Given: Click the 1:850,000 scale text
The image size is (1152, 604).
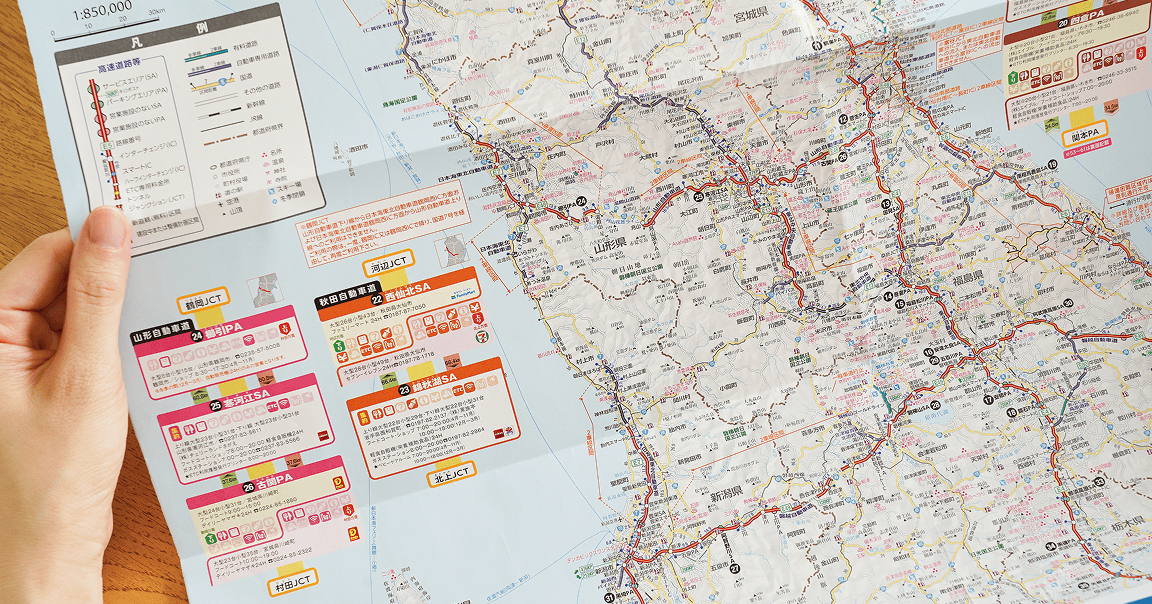Looking at the screenshot, I should (x=101, y=7).
